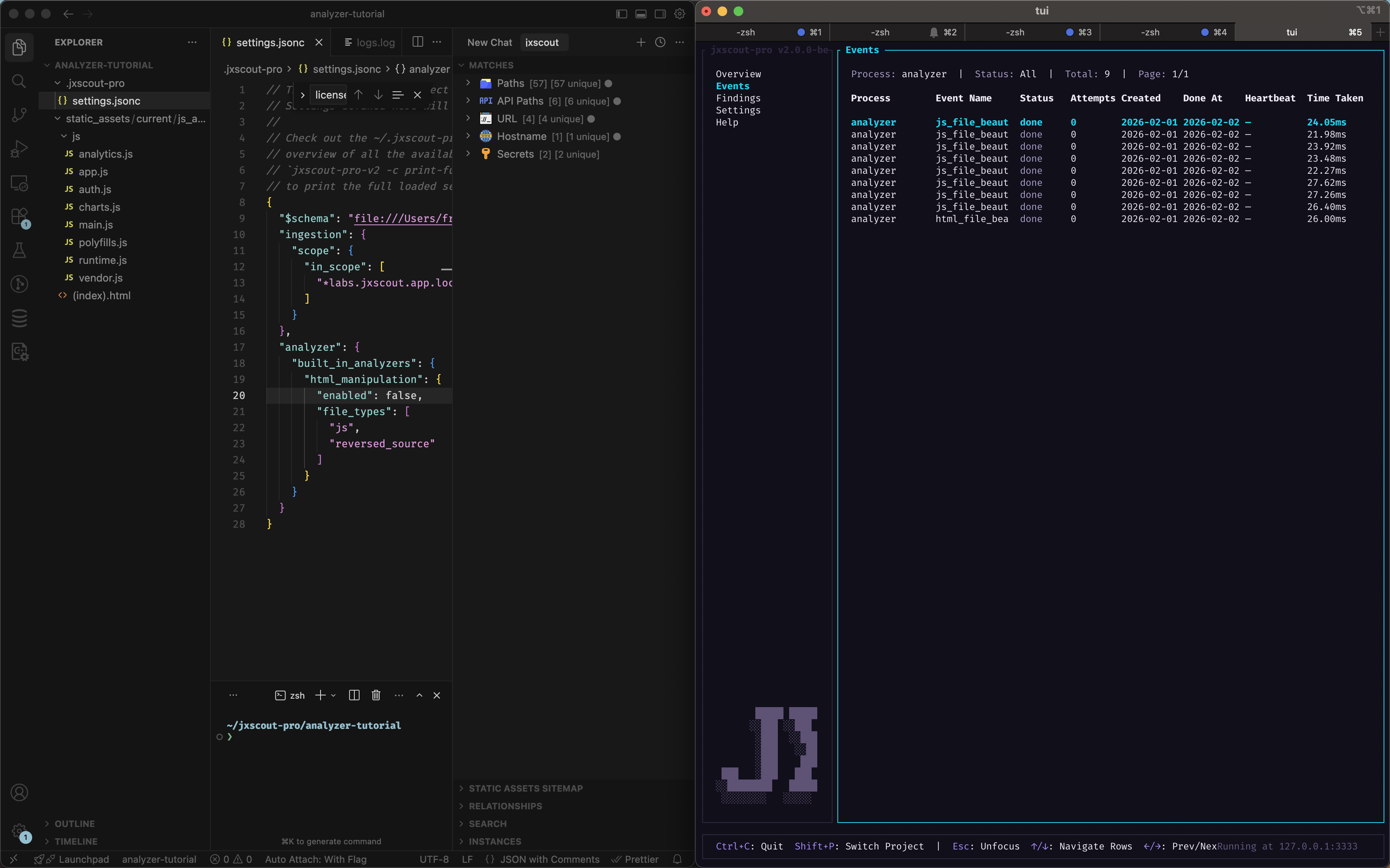This screenshot has height=868, width=1390.
Task: Open auth.js in the Explorer tree
Action: 95,189
